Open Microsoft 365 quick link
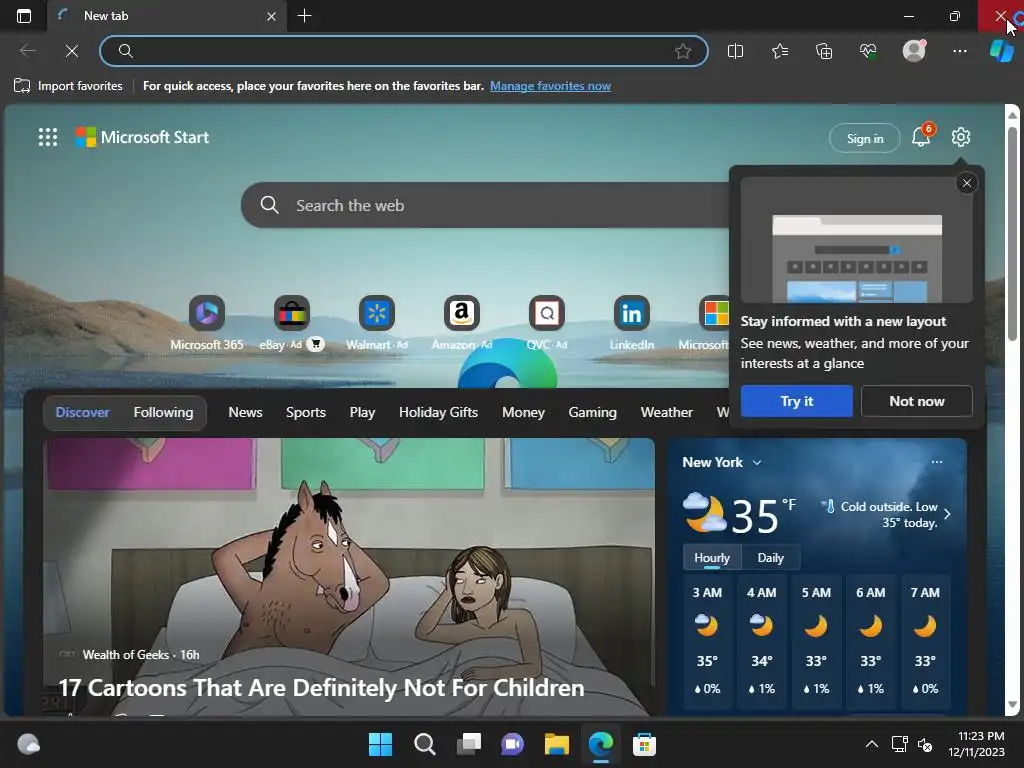1024x768 pixels. click(206, 323)
